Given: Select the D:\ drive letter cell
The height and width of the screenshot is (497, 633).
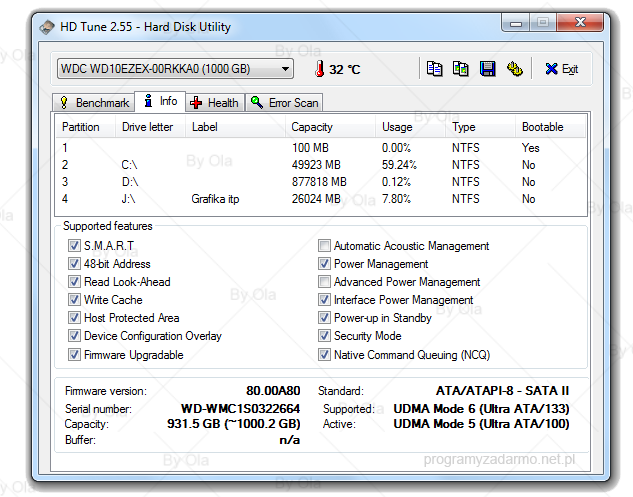Looking at the screenshot, I should click(130, 182).
